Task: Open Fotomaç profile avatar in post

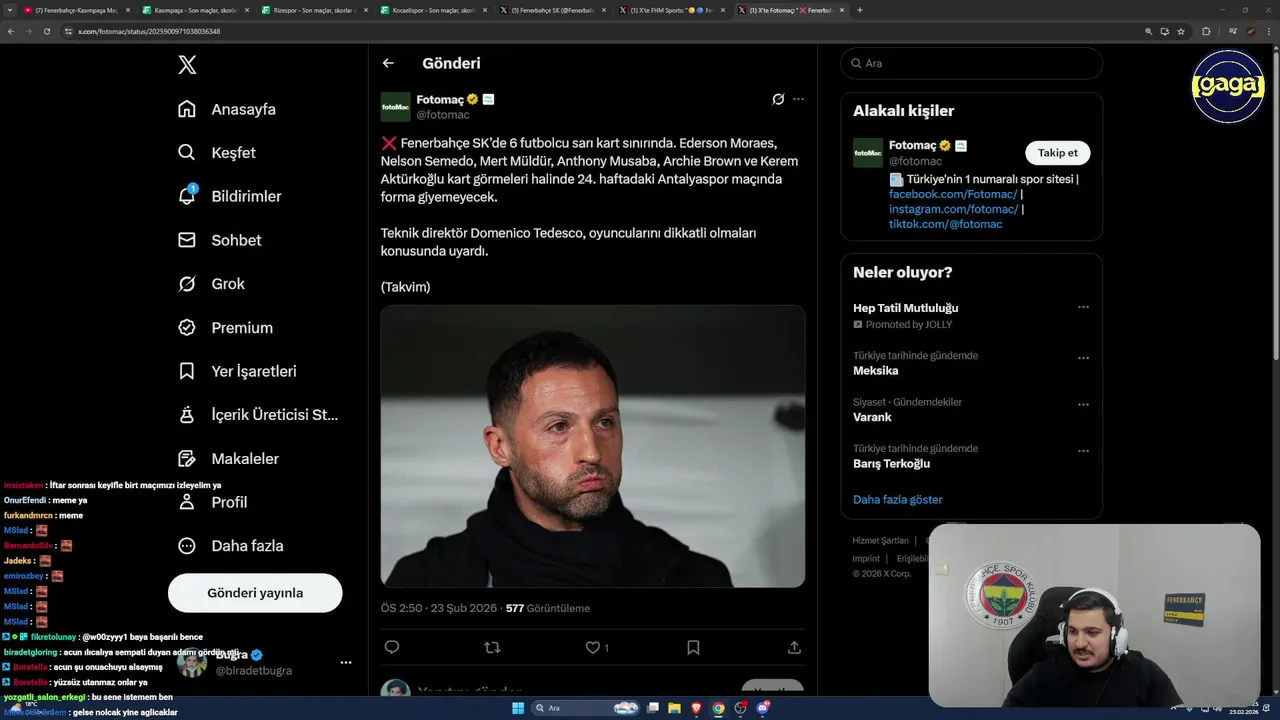Action: pyautogui.click(x=395, y=107)
